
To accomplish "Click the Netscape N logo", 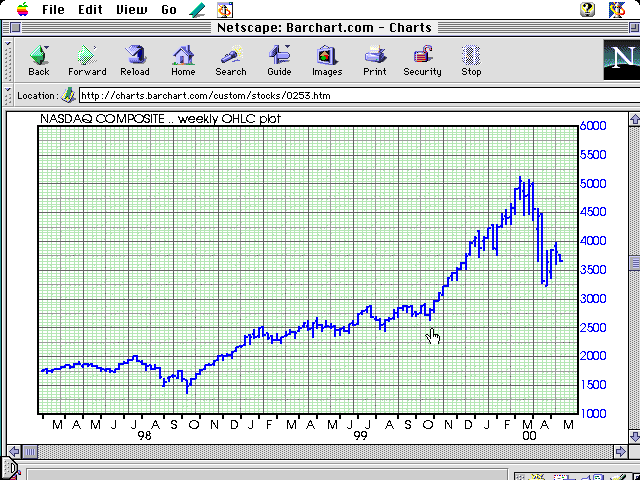I will [622, 60].
